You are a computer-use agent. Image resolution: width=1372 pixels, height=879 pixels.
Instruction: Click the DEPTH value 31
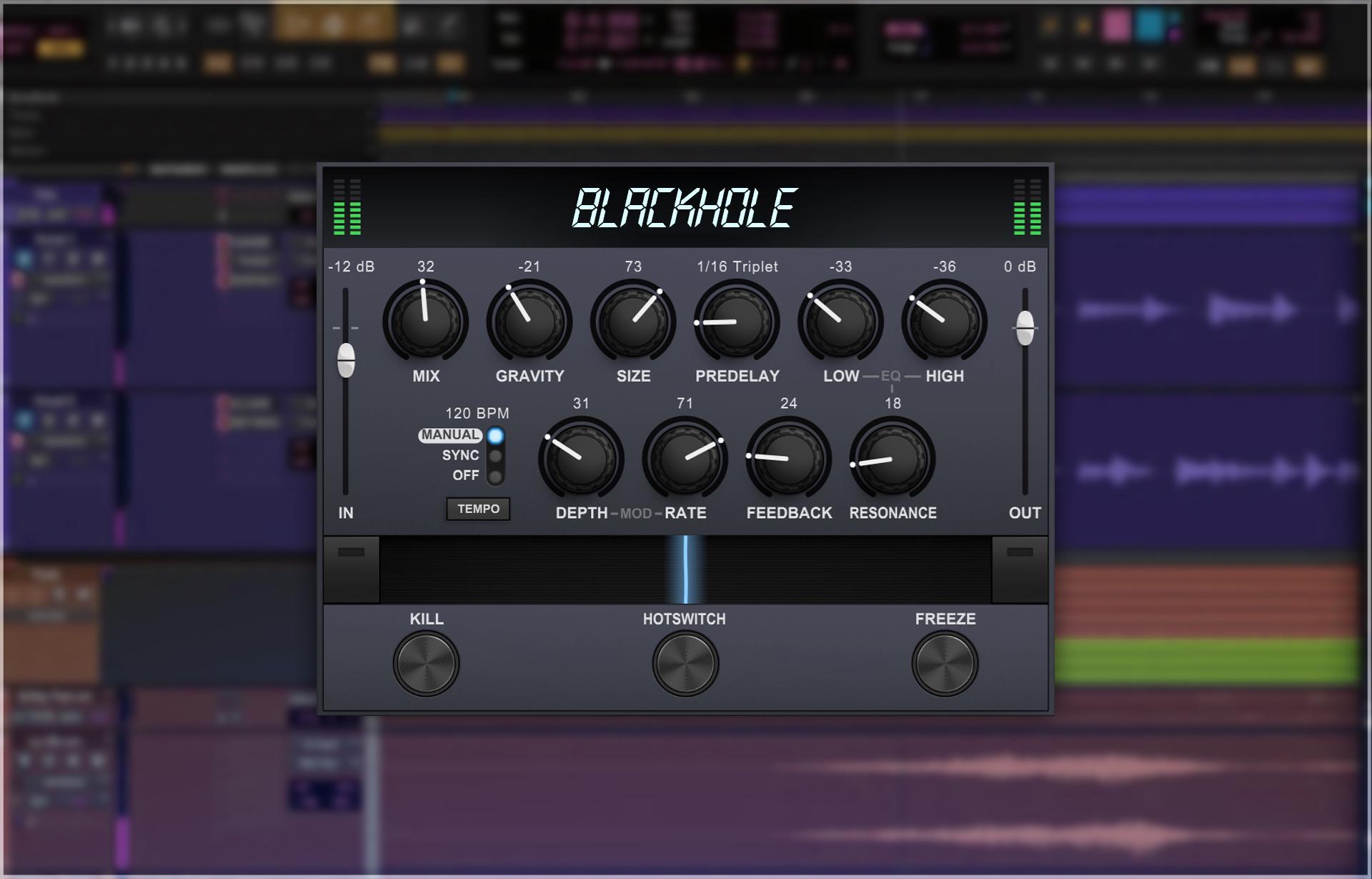click(x=581, y=403)
